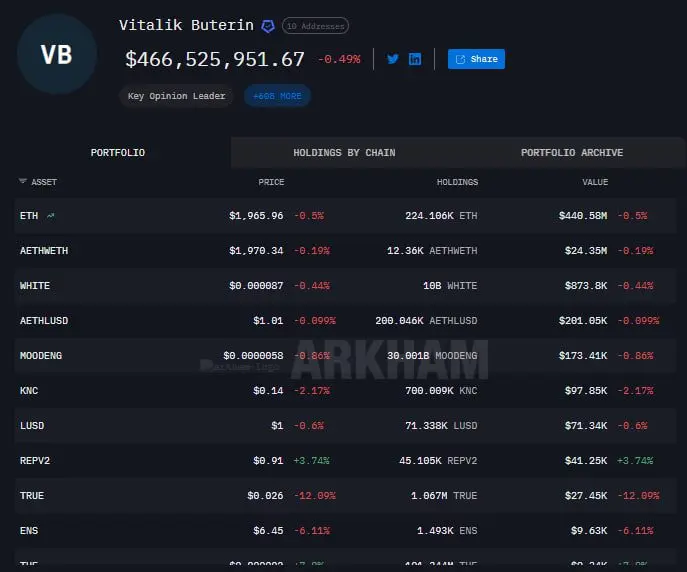
Task: Open Vitalik Buterin's Twitter profile icon
Action: (x=393, y=59)
